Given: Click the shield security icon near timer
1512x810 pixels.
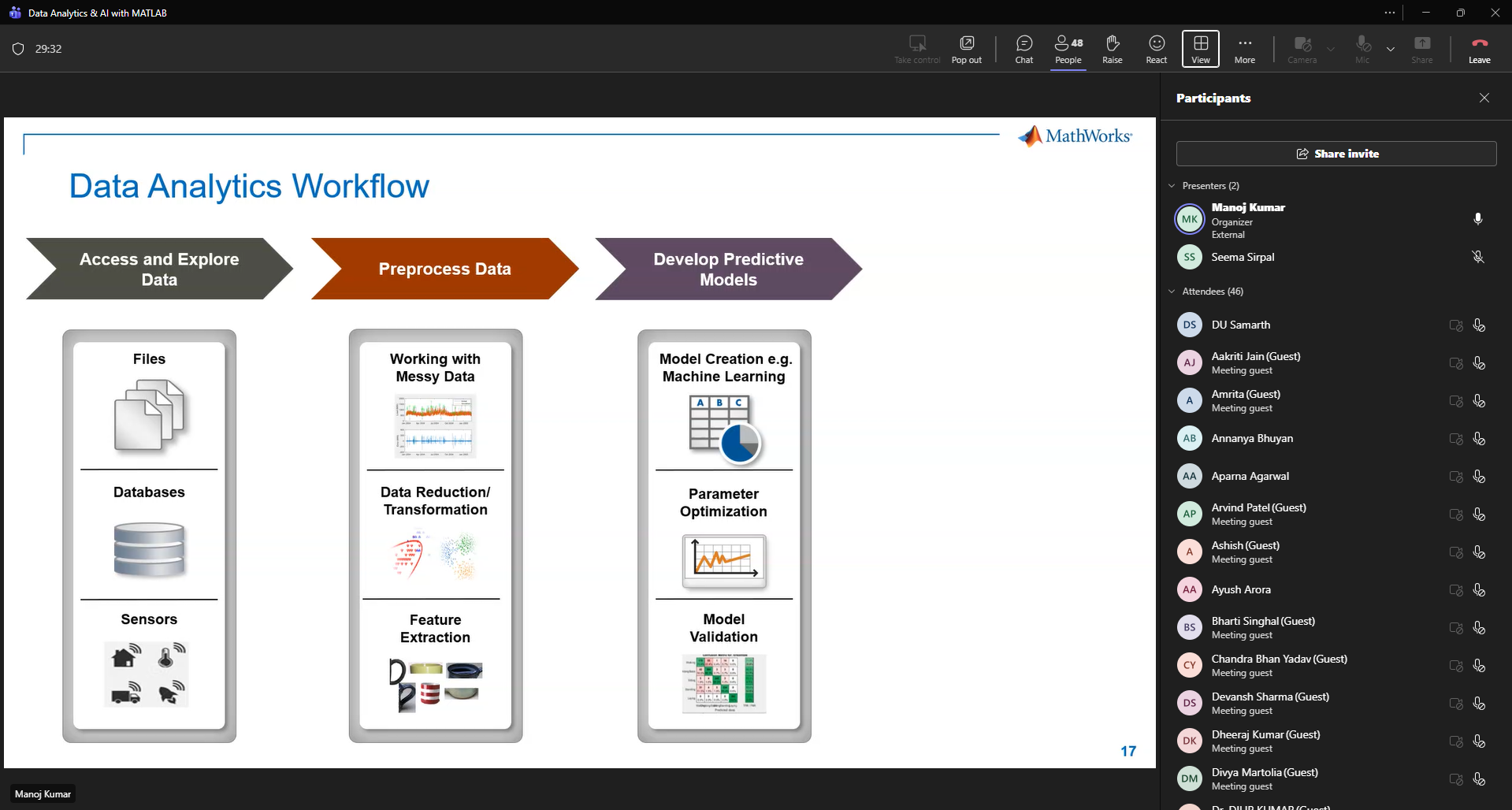Looking at the screenshot, I should coord(19,49).
